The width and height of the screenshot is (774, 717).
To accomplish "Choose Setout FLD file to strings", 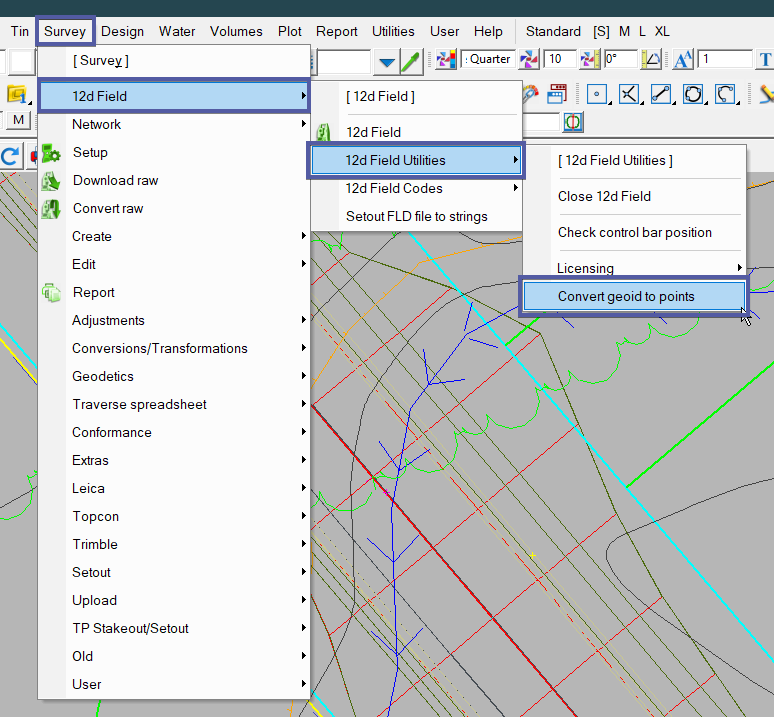I will (x=416, y=216).
